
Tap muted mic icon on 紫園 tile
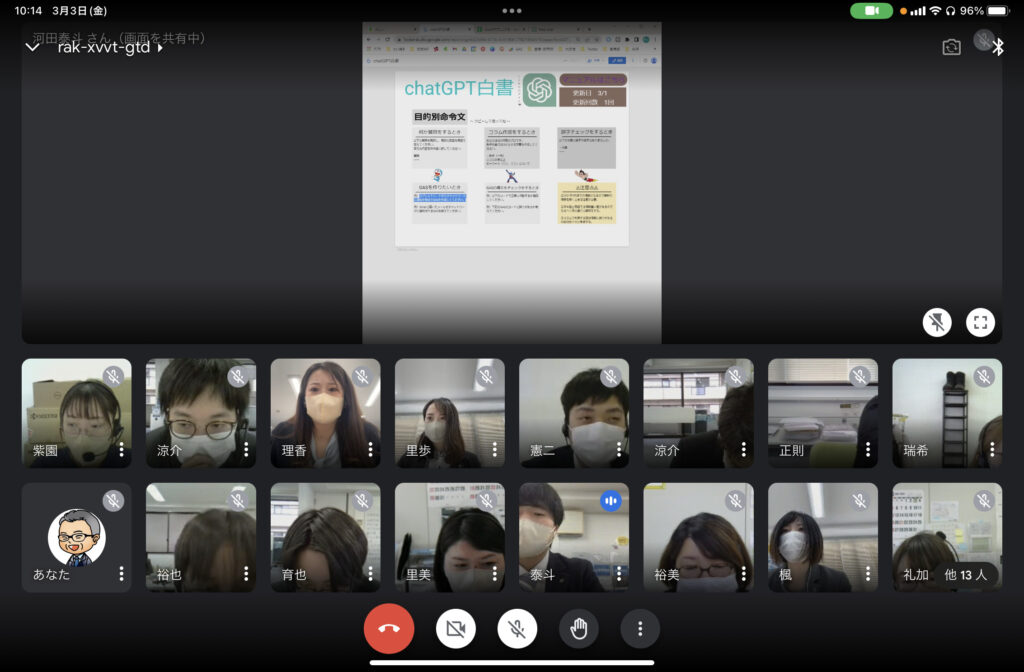click(x=113, y=376)
